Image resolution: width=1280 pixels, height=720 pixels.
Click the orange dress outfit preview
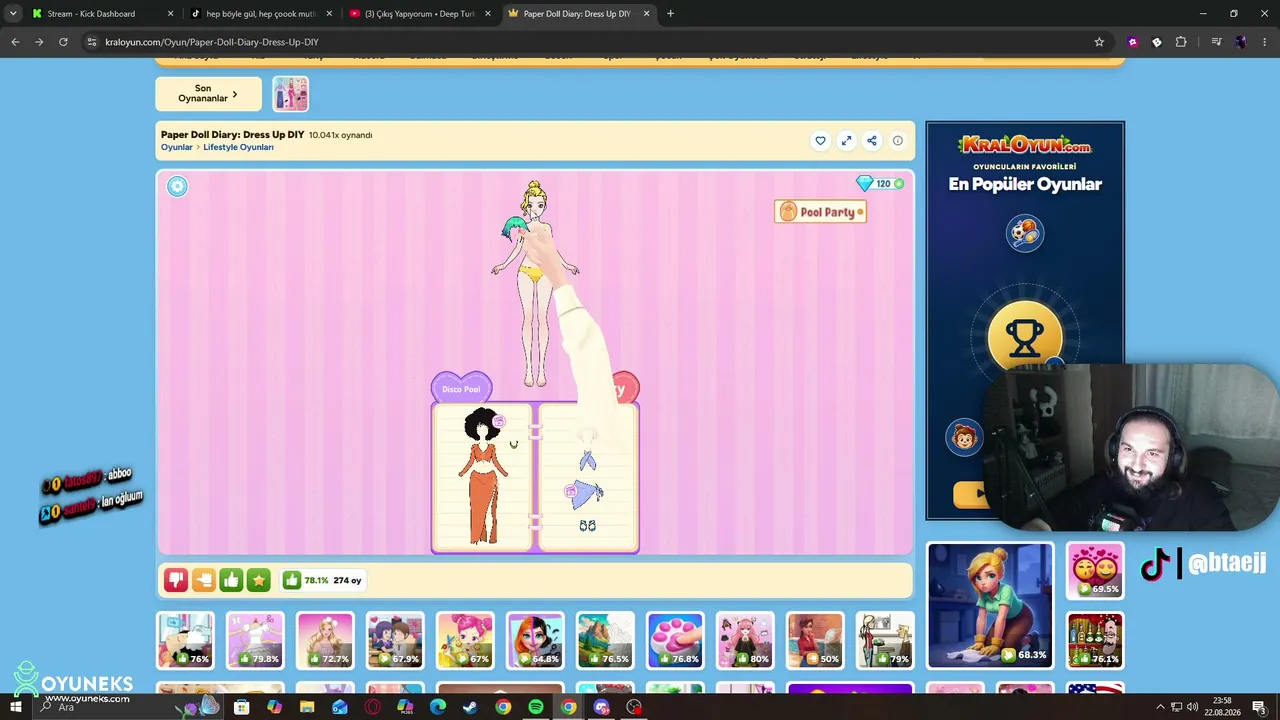tap(483, 477)
